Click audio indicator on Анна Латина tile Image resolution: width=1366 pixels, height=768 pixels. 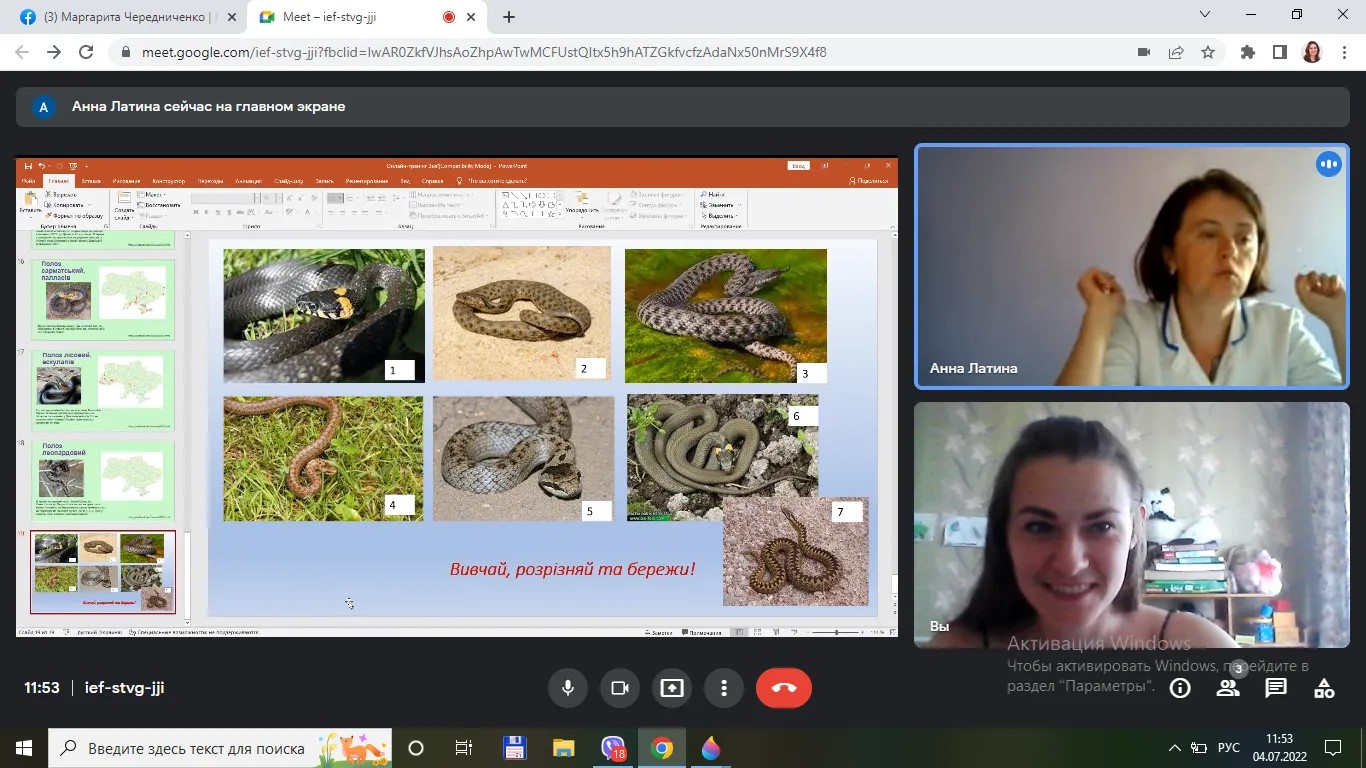[1328, 164]
